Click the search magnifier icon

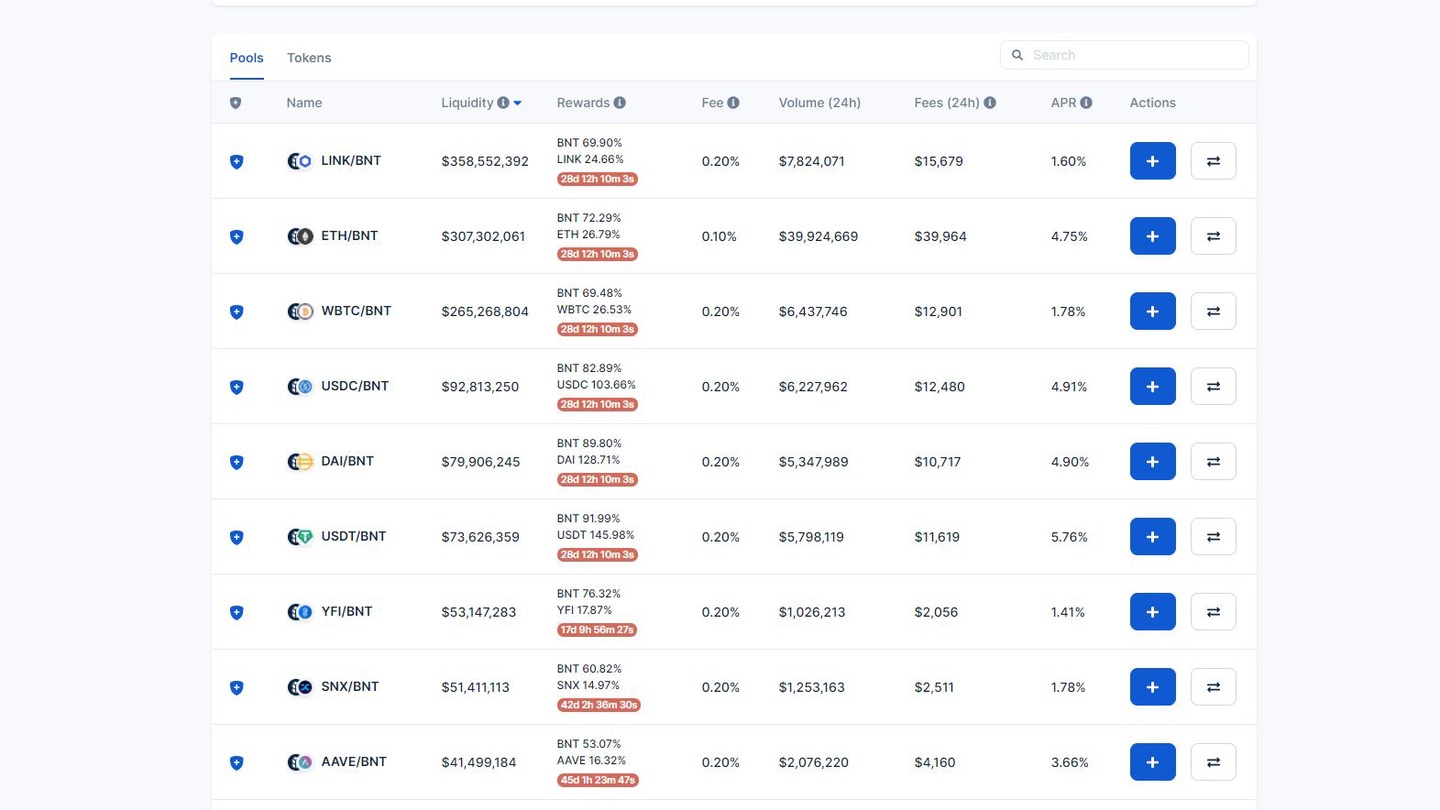coord(1017,55)
